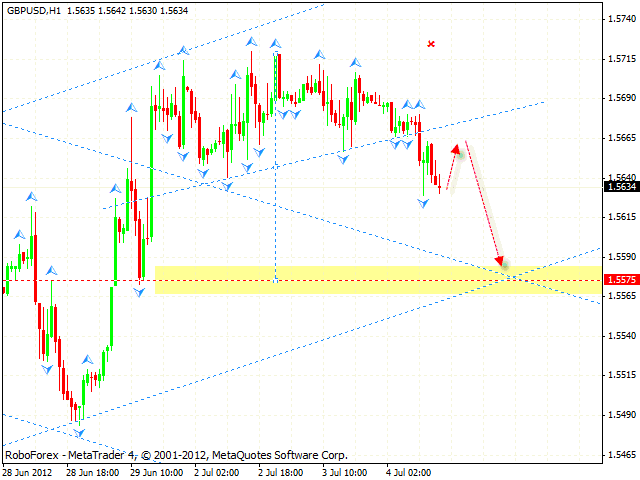This screenshot has width=640, height=480.
Task: Click the current price label 1.5634
Action: point(622,187)
